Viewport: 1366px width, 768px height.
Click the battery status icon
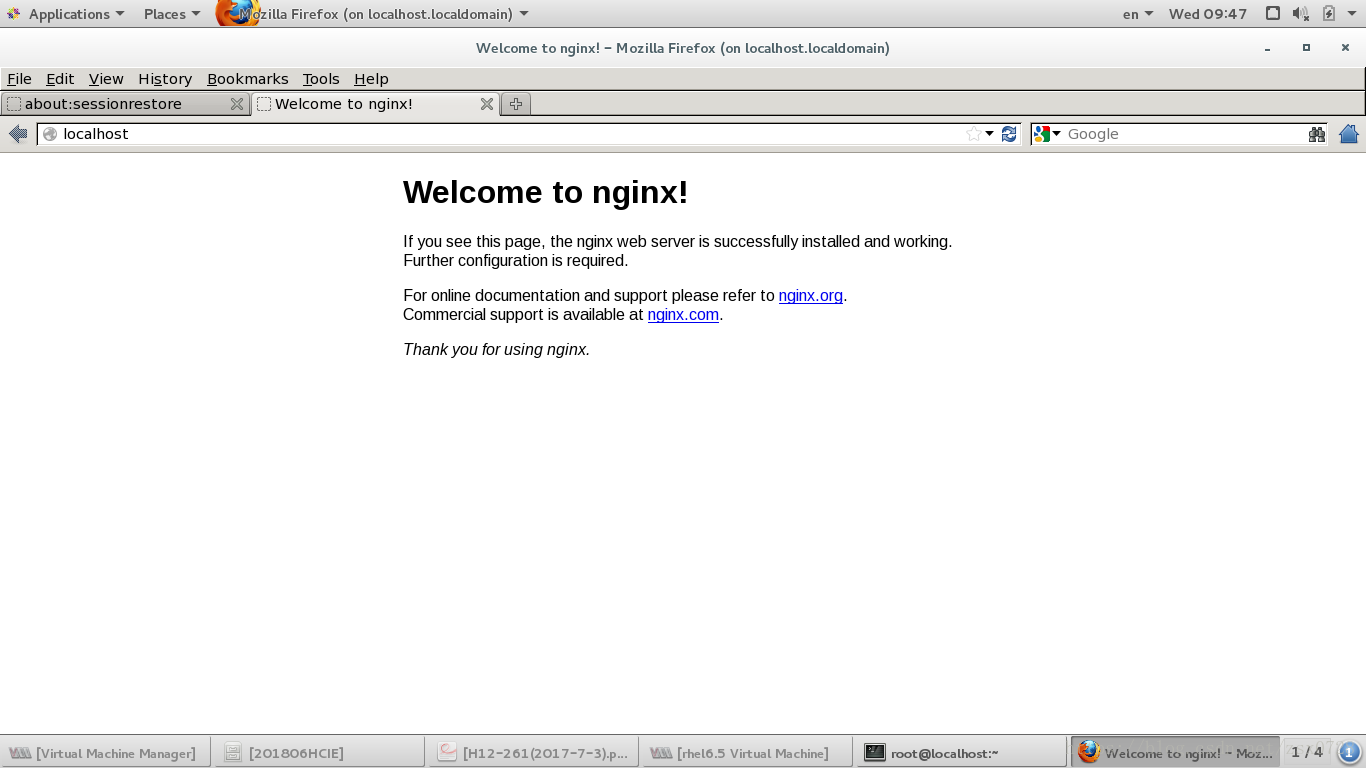coord(1328,14)
